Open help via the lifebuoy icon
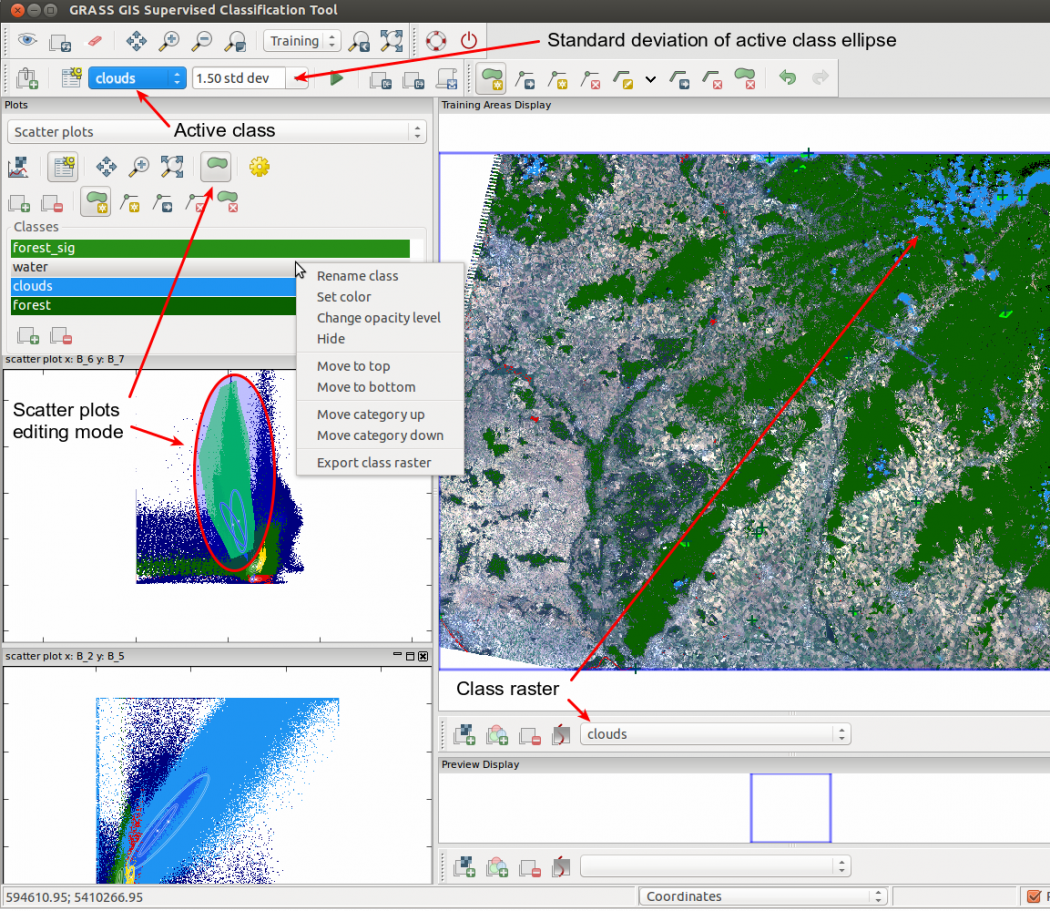Image resolution: width=1050 pixels, height=911 pixels. click(436, 41)
